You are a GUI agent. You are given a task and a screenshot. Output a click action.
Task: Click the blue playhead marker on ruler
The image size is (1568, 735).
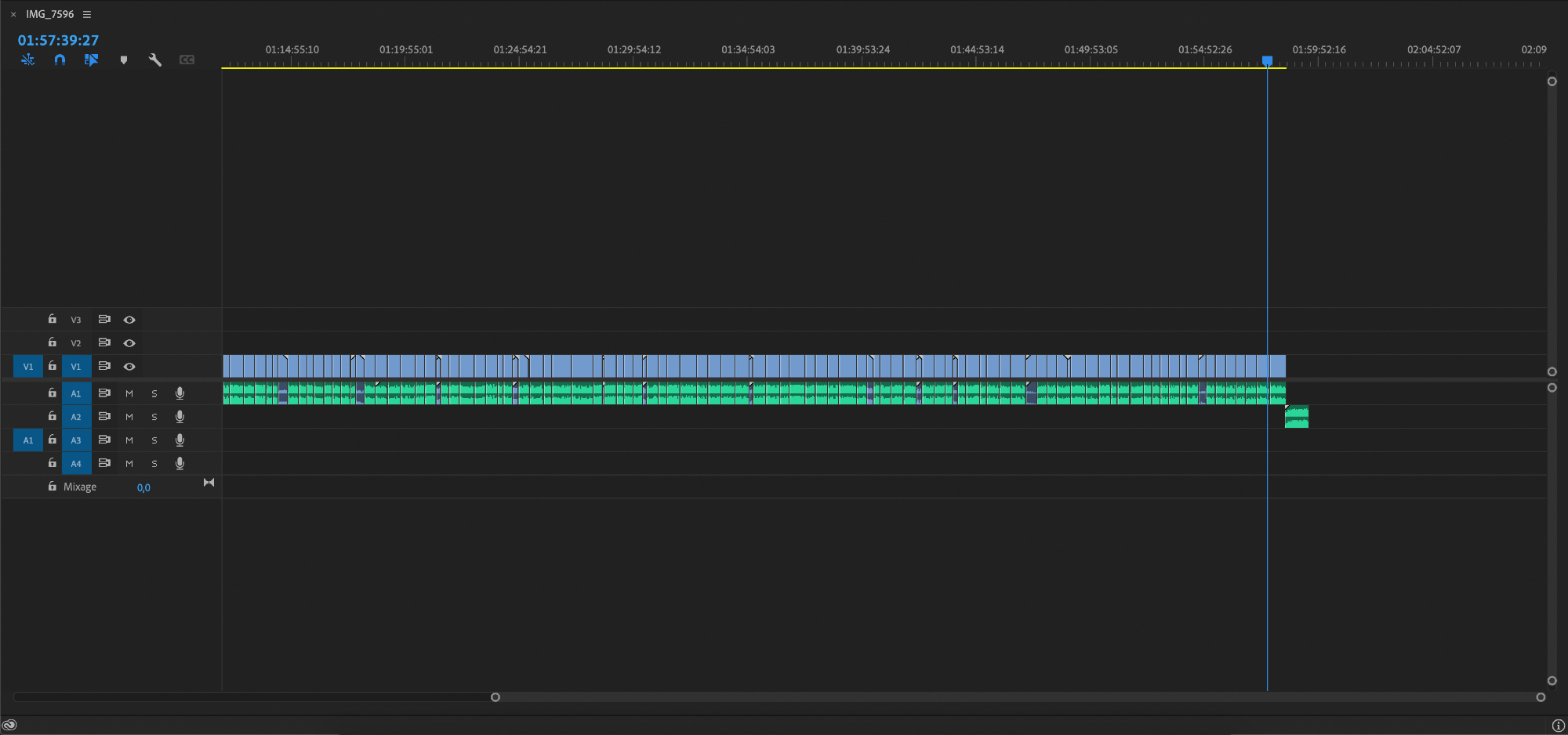click(1267, 60)
